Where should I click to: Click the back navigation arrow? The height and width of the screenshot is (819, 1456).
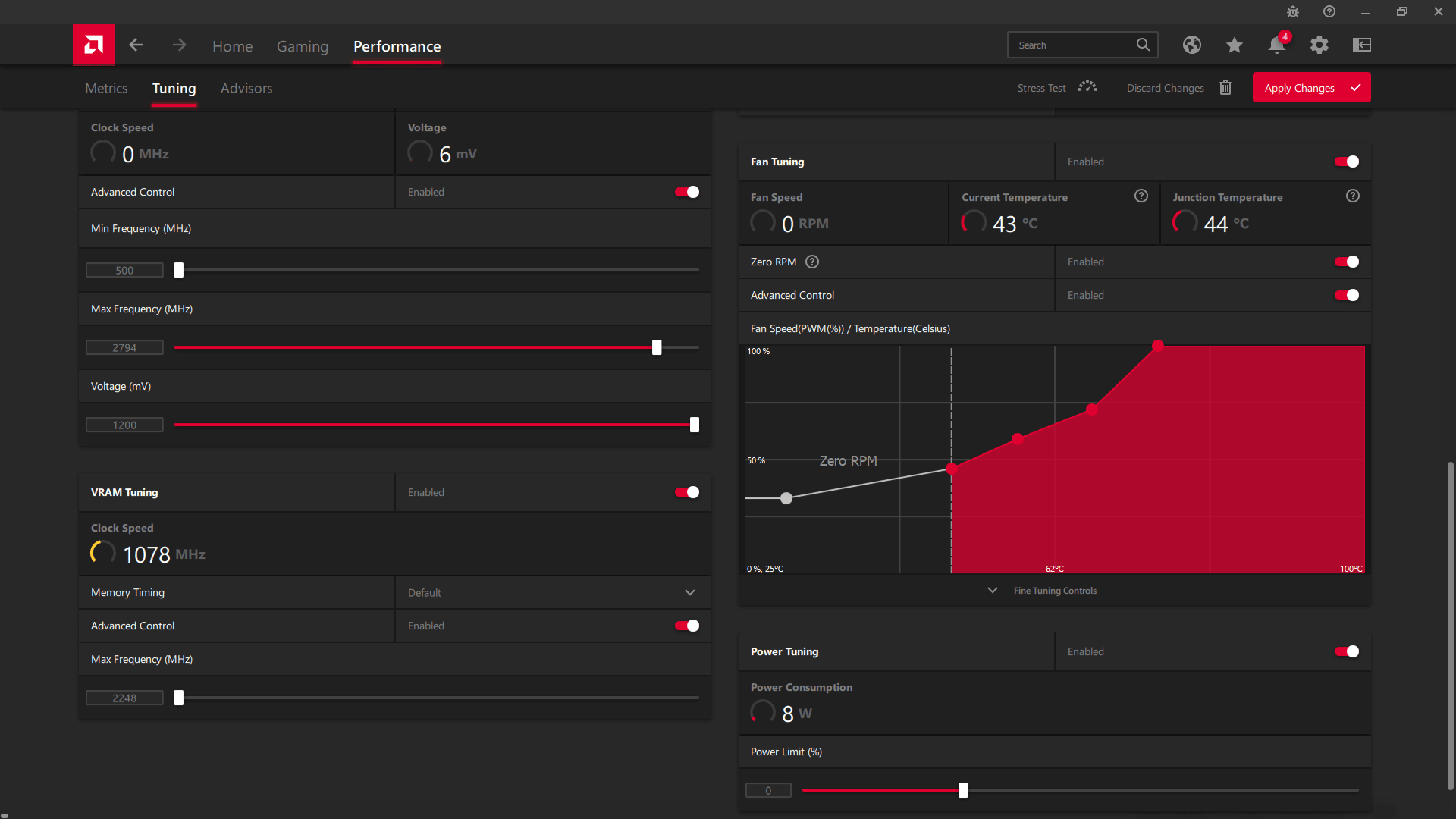(136, 46)
